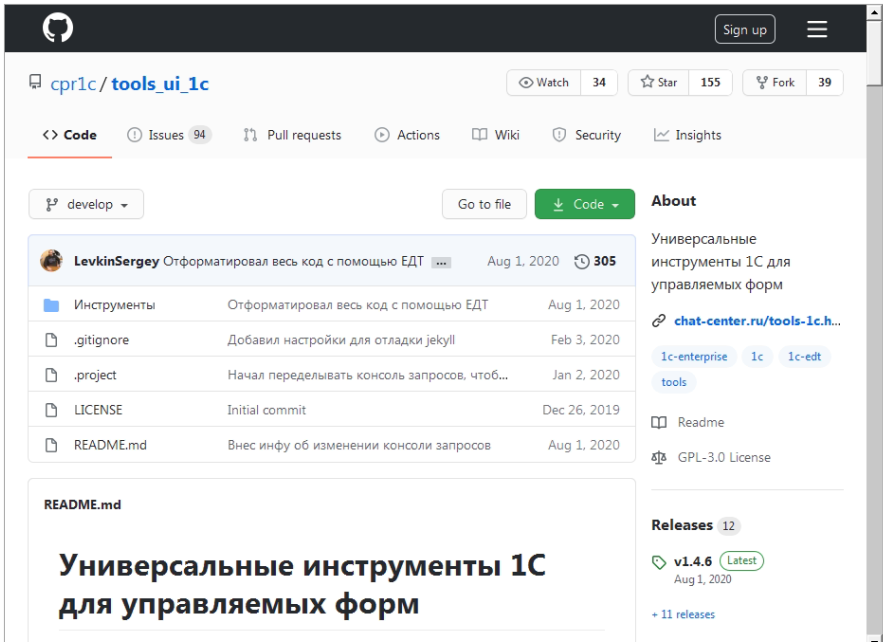883x642 pixels.
Task: Click the Watch button
Action: point(543,83)
